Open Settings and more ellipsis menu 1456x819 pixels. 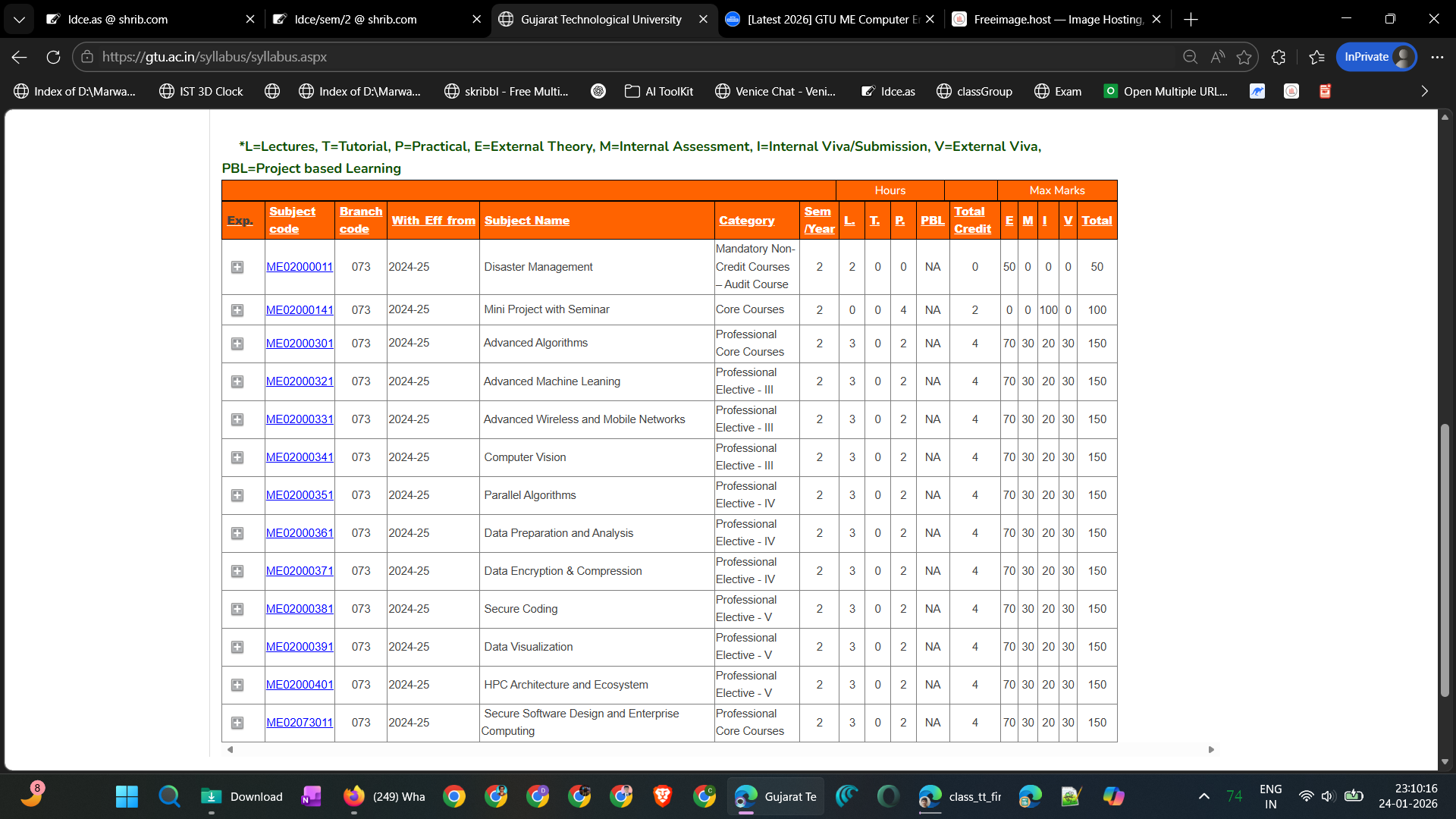coord(1437,57)
